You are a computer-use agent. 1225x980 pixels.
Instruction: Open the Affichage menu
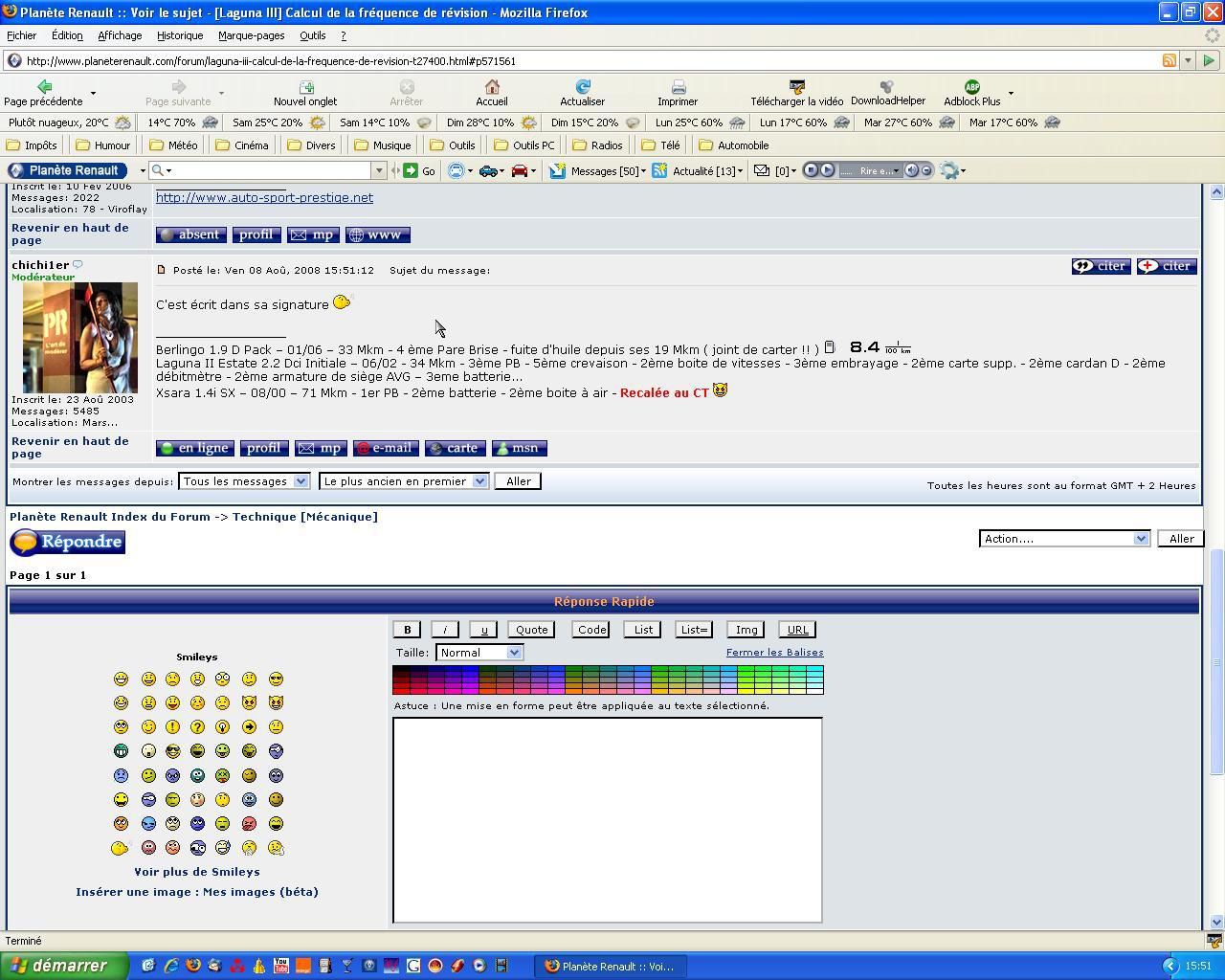tap(120, 35)
